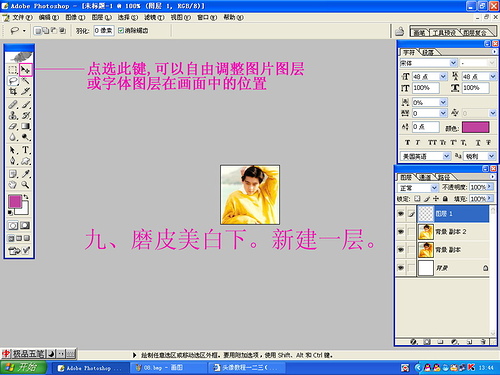Toggle Faux Bold style button
The image size is (500, 375).
point(407,142)
